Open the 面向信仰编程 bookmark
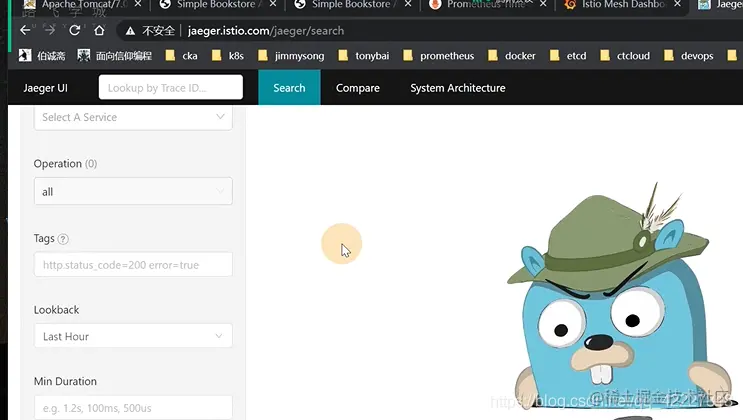Screen dimensions: 743x420 point(115,56)
